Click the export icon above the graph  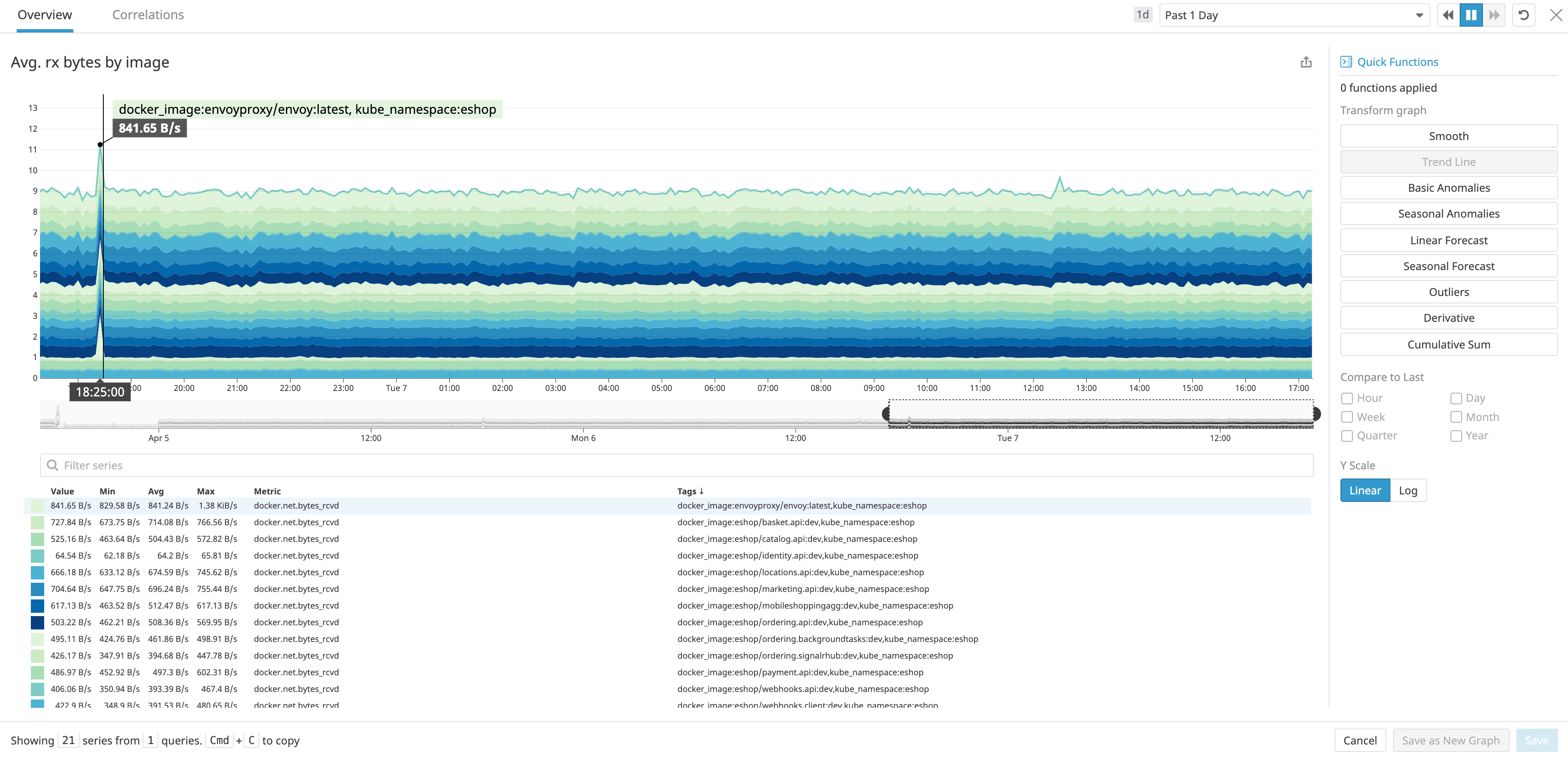coord(1306,62)
